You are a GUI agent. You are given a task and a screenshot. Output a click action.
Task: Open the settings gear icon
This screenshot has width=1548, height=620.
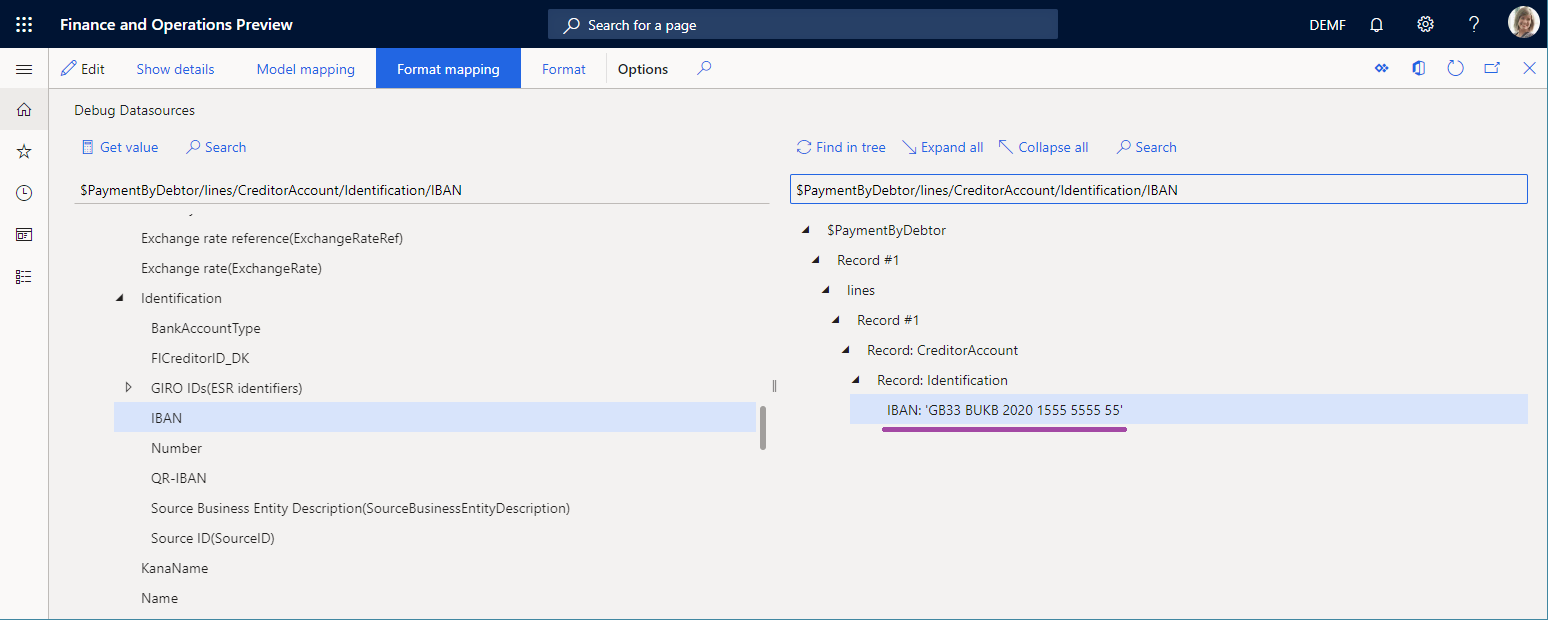pyautogui.click(x=1426, y=24)
